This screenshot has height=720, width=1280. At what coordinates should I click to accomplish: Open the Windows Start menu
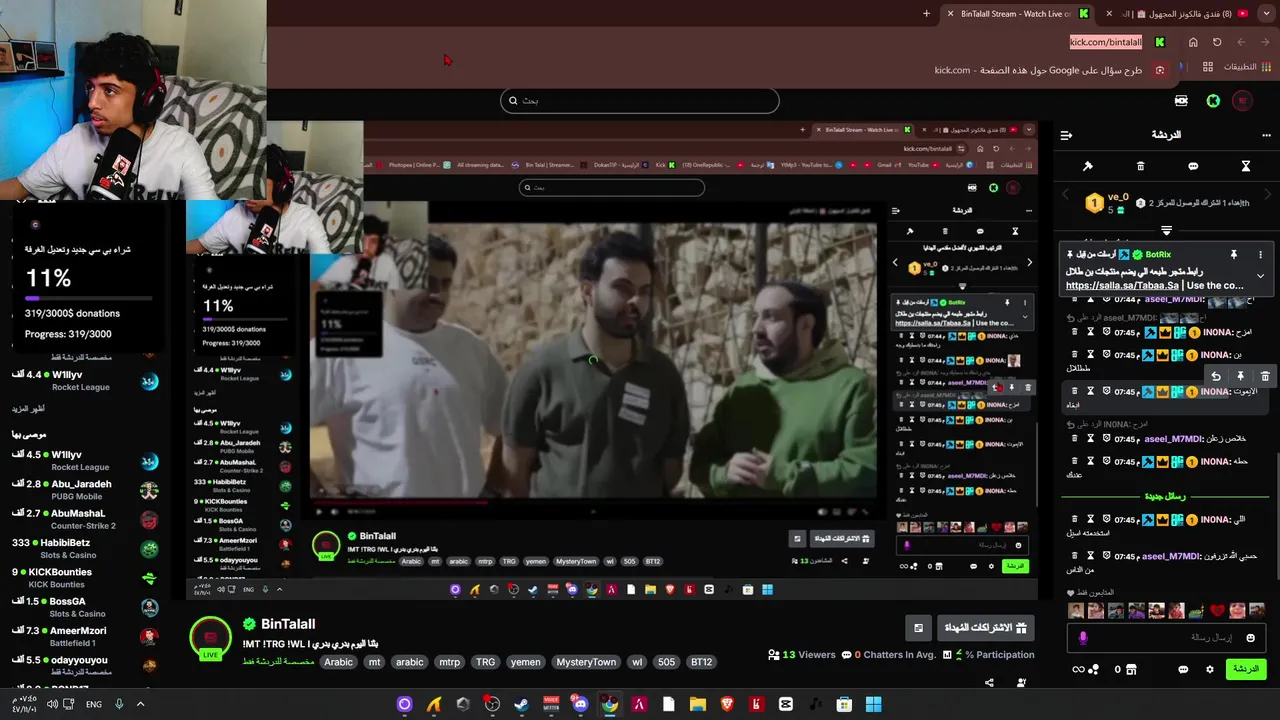[x=873, y=704]
